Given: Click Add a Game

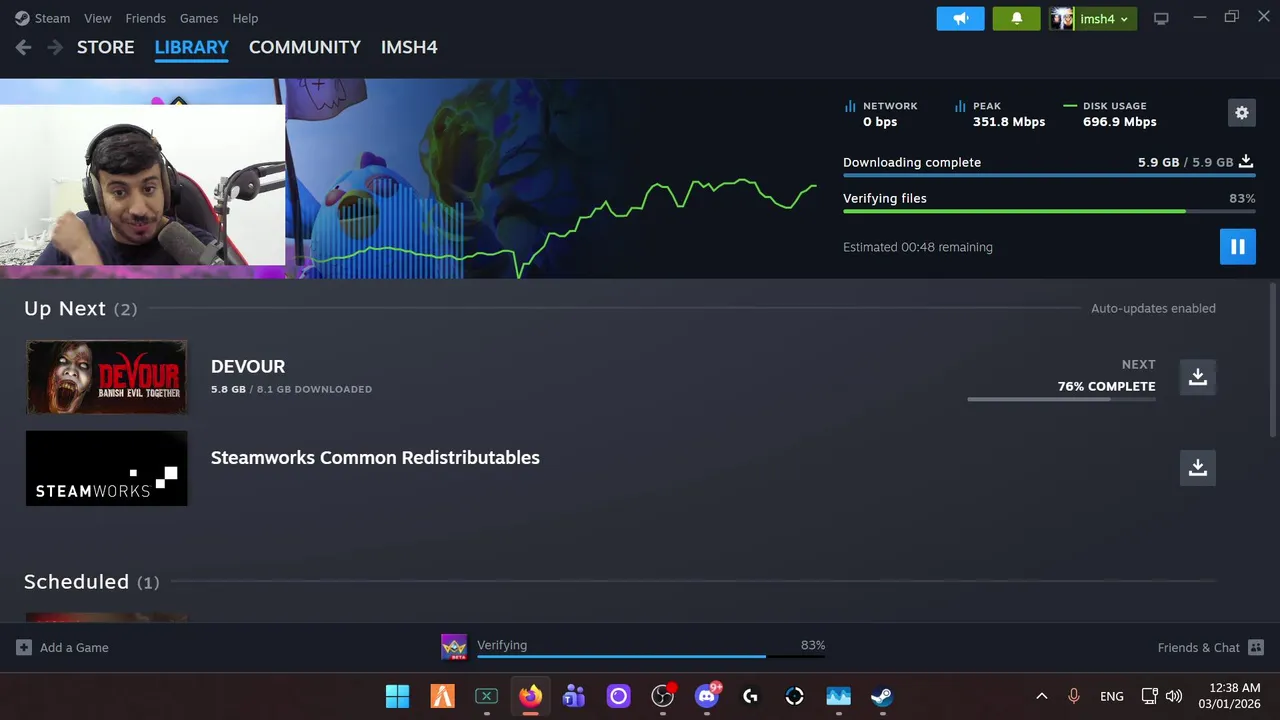Looking at the screenshot, I should [x=62, y=647].
